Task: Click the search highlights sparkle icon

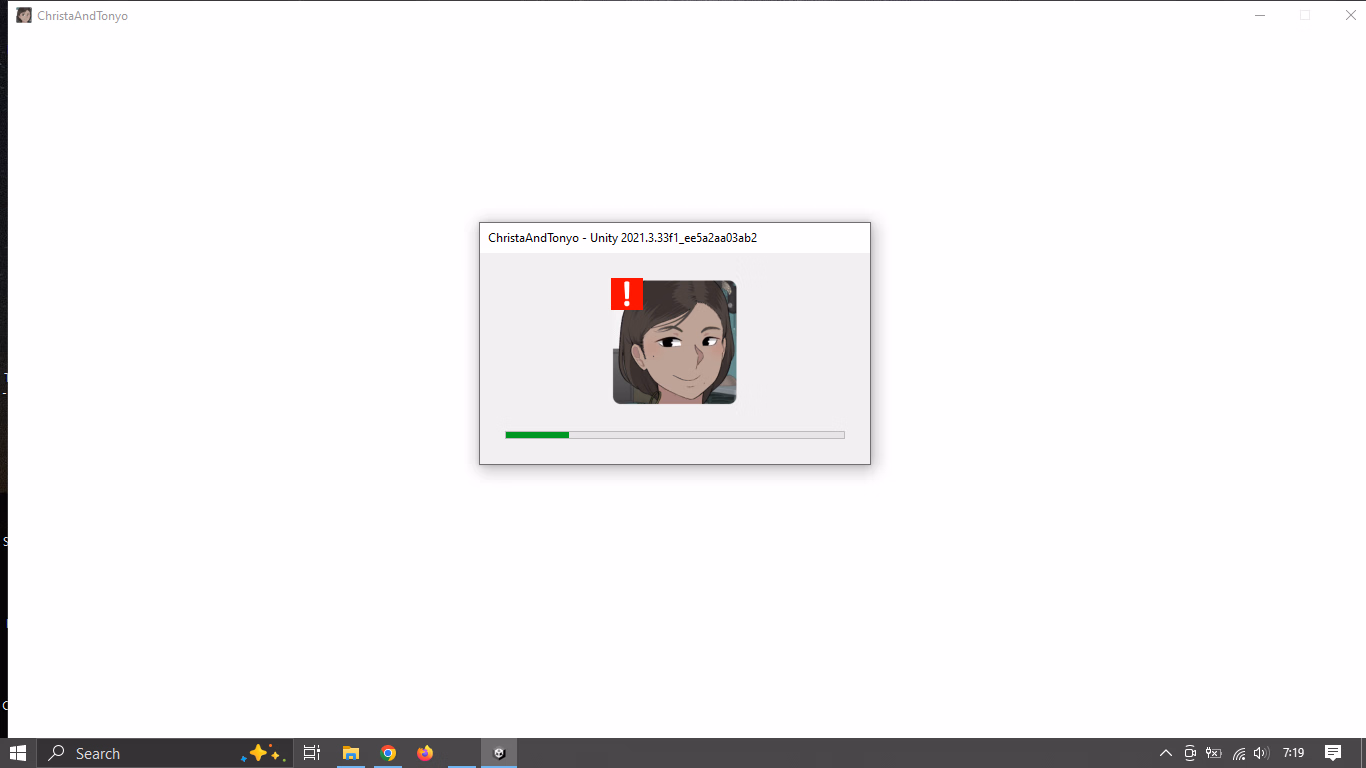Action: pyautogui.click(x=264, y=753)
